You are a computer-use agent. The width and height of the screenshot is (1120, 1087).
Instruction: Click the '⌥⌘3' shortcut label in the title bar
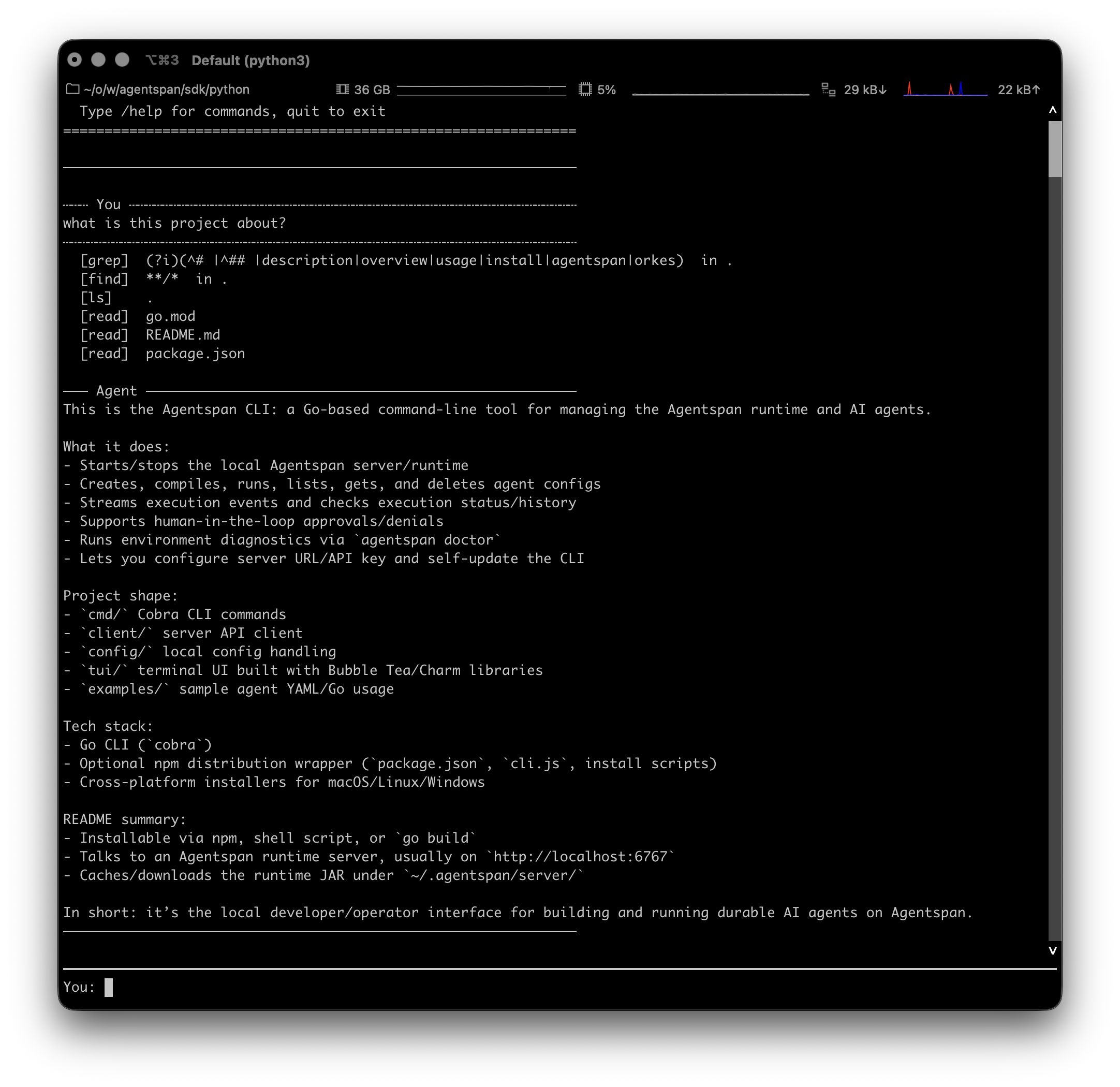pos(163,60)
